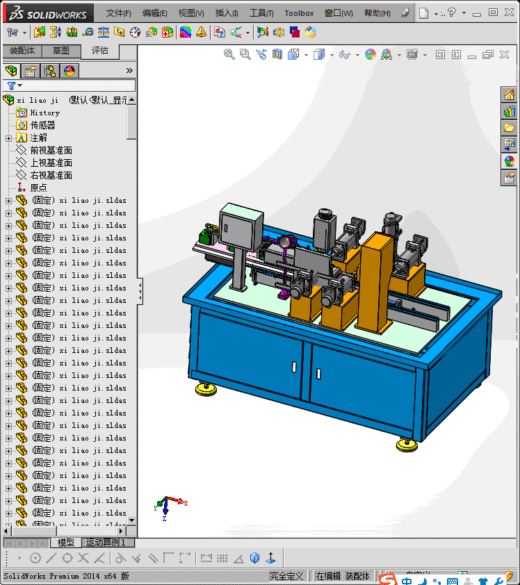Screen dimensions: 520x585
Task: Toggle the 3D sketch cube icon in bottom toolbar
Action: (255, 558)
